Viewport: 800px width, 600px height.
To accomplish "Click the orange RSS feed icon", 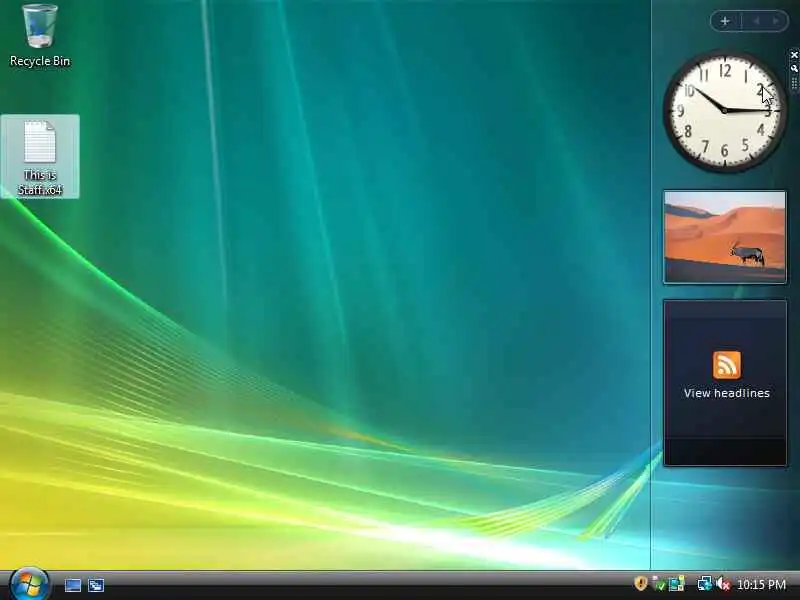I will pyautogui.click(x=727, y=365).
